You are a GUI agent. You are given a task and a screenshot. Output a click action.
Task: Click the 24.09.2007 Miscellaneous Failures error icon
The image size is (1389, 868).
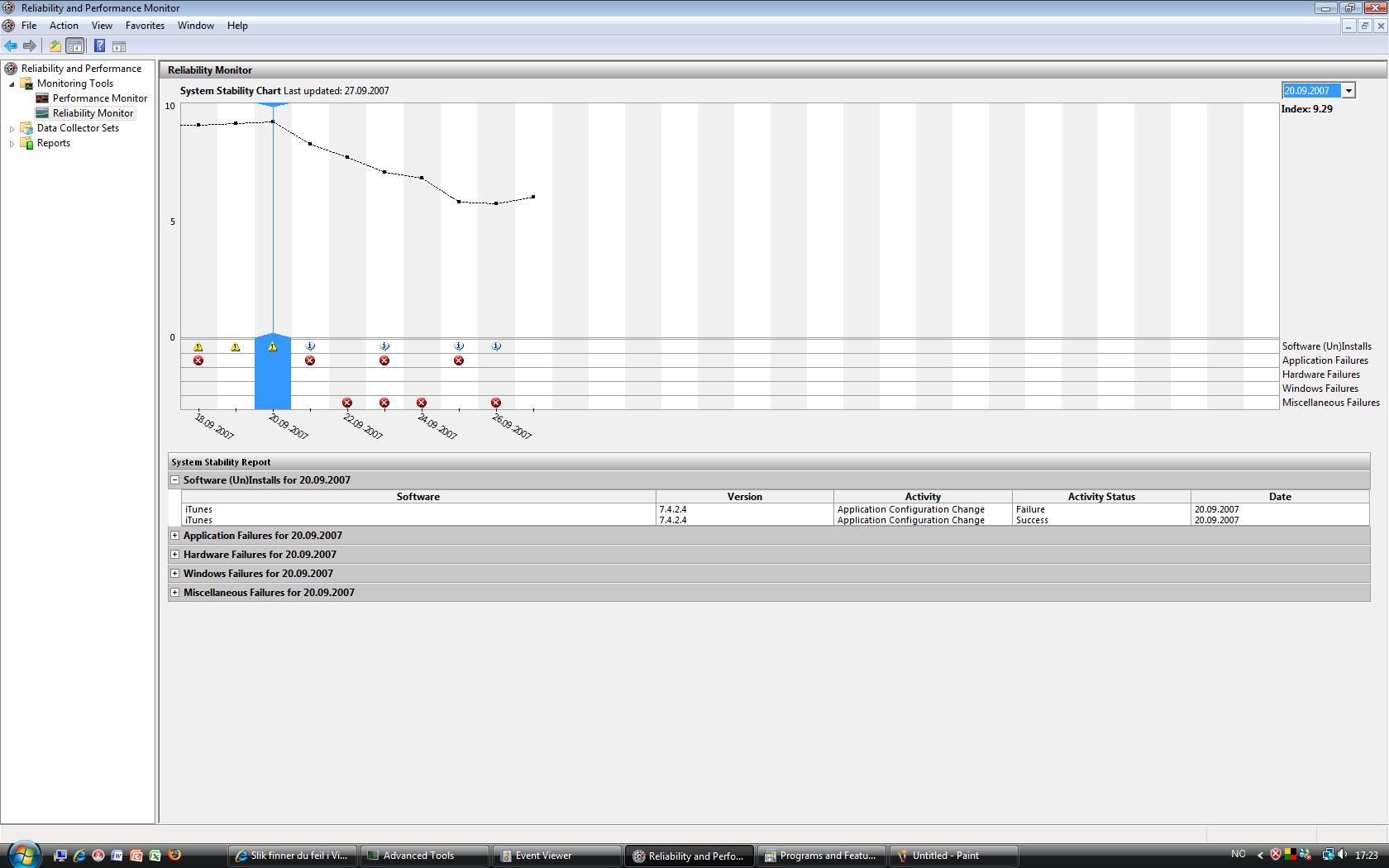tap(422, 403)
